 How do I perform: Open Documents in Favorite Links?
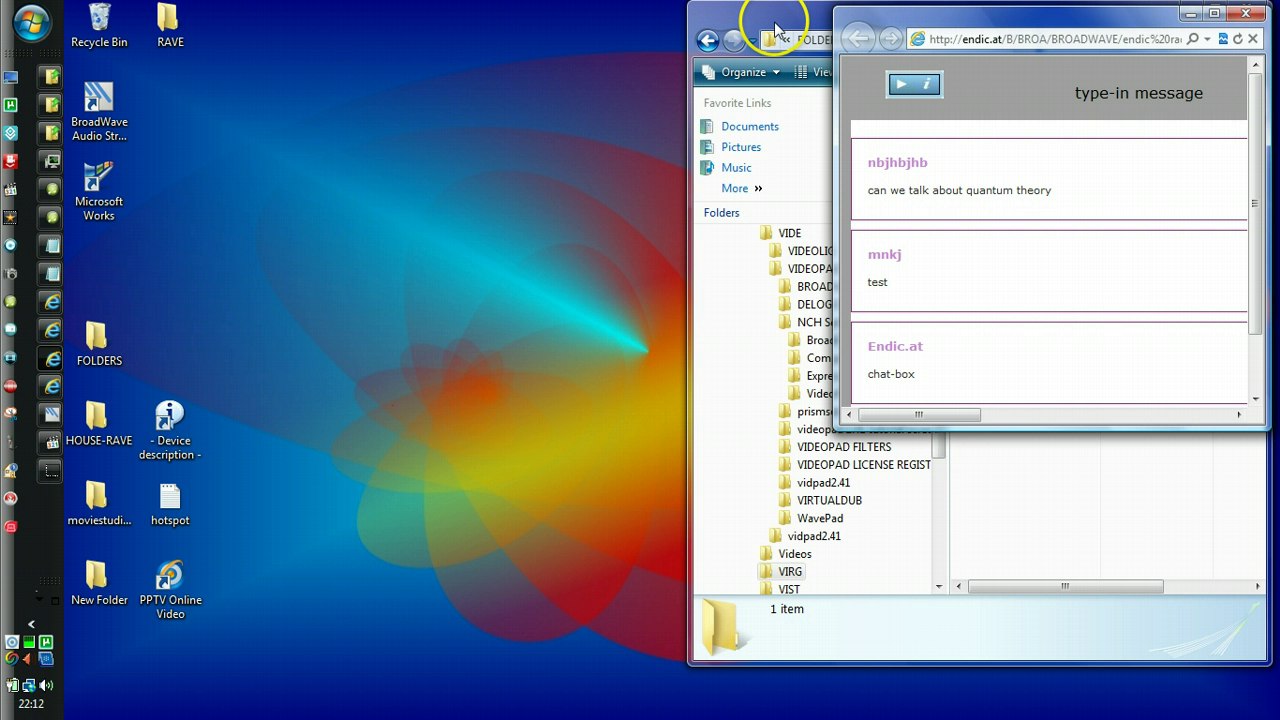pyautogui.click(x=739, y=127)
